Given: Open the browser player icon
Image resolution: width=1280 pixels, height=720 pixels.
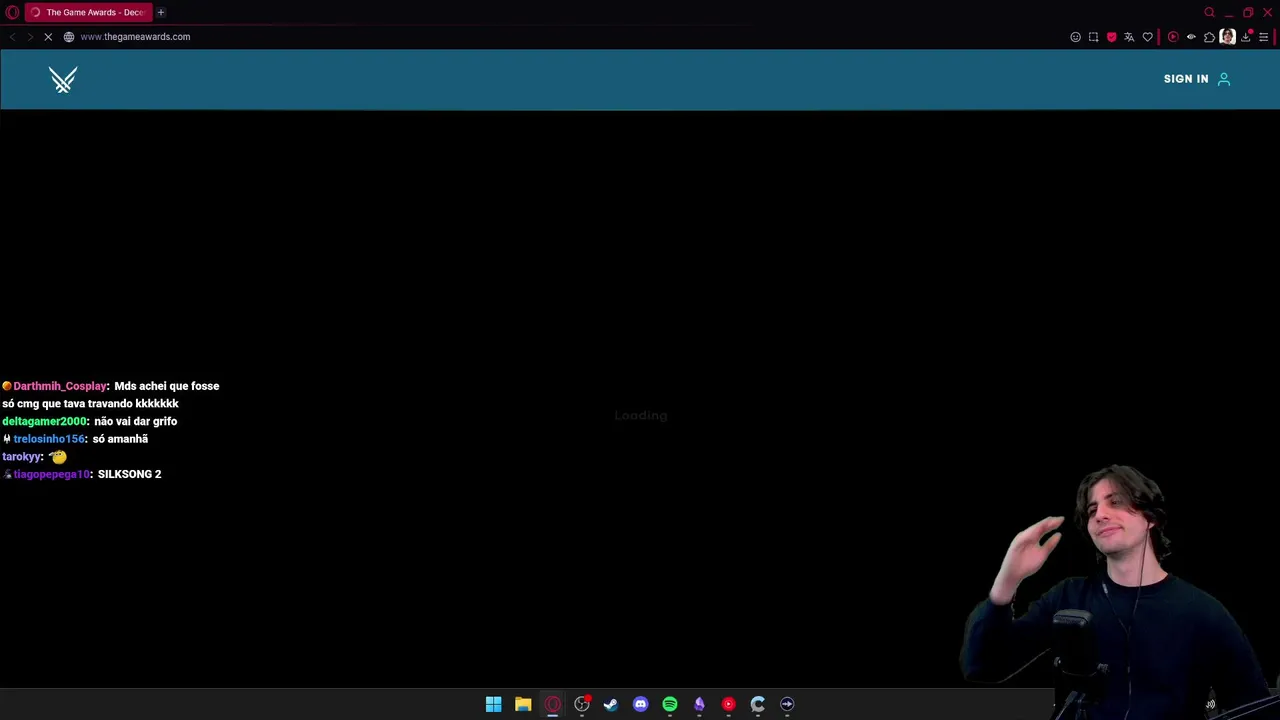Looking at the screenshot, I should (1173, 37).
